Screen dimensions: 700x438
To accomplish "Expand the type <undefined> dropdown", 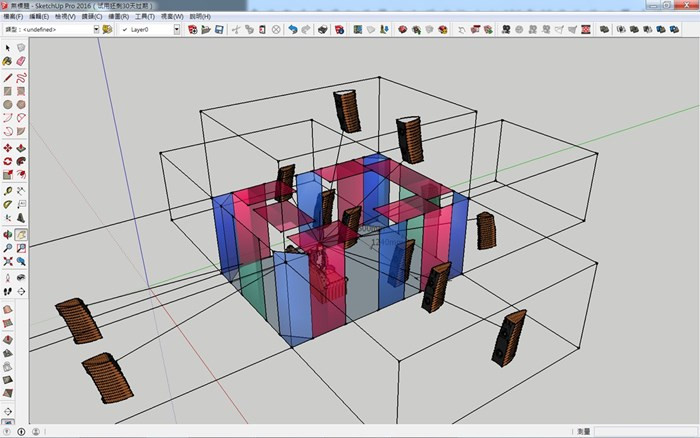I will coord(96,30).
